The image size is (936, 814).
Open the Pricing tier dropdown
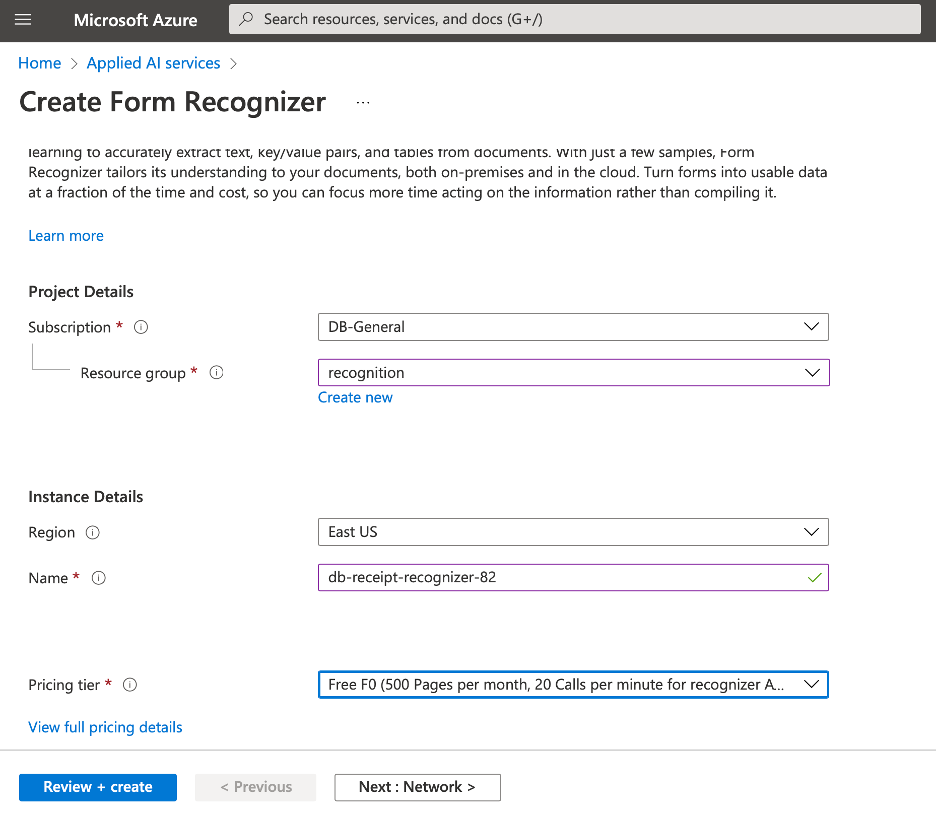pyautogui.click(x=573, y=684)
